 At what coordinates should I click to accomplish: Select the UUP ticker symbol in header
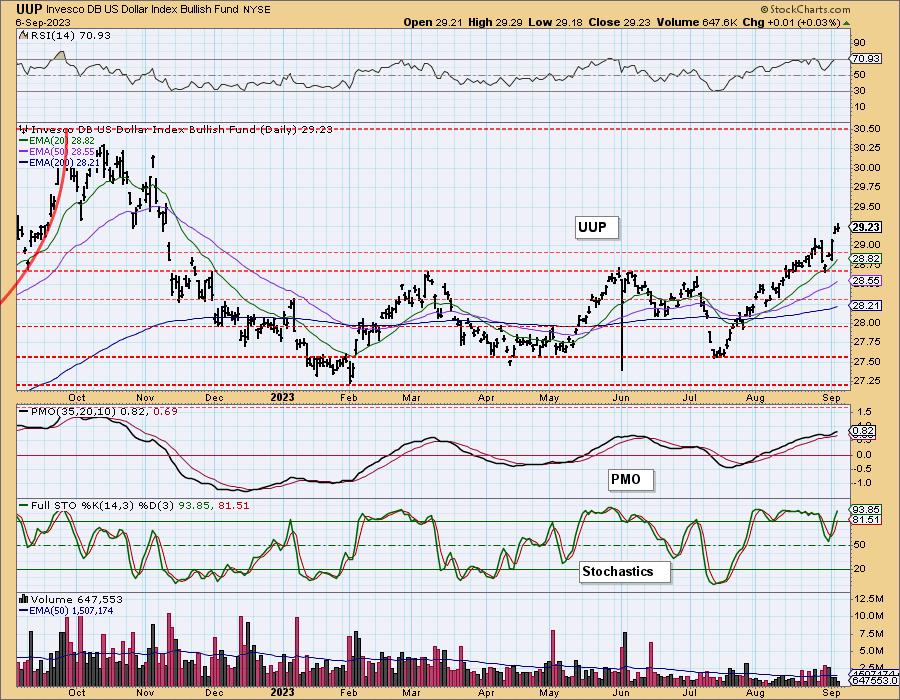click(x=28, y=9)
